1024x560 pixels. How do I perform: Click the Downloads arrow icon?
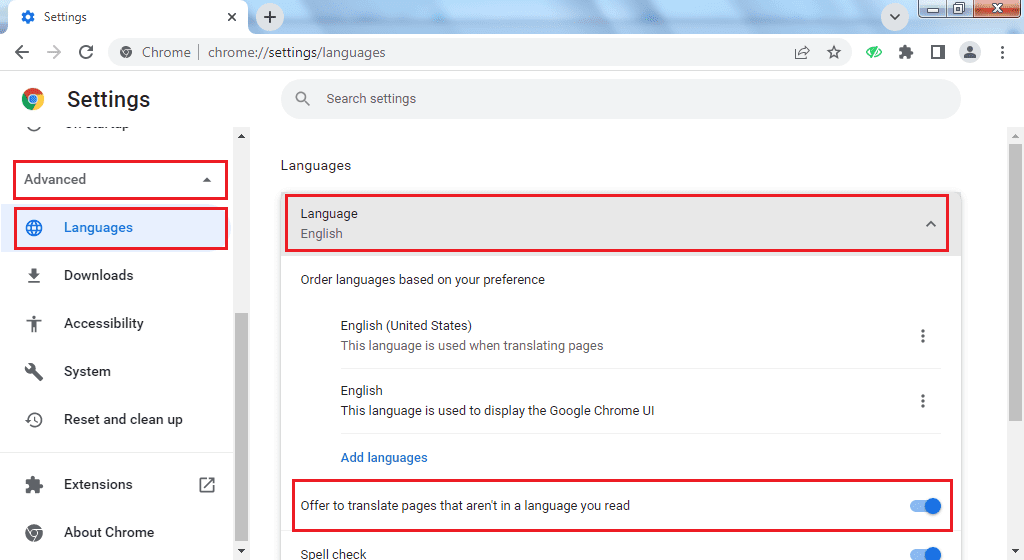(x=34, y=275)
